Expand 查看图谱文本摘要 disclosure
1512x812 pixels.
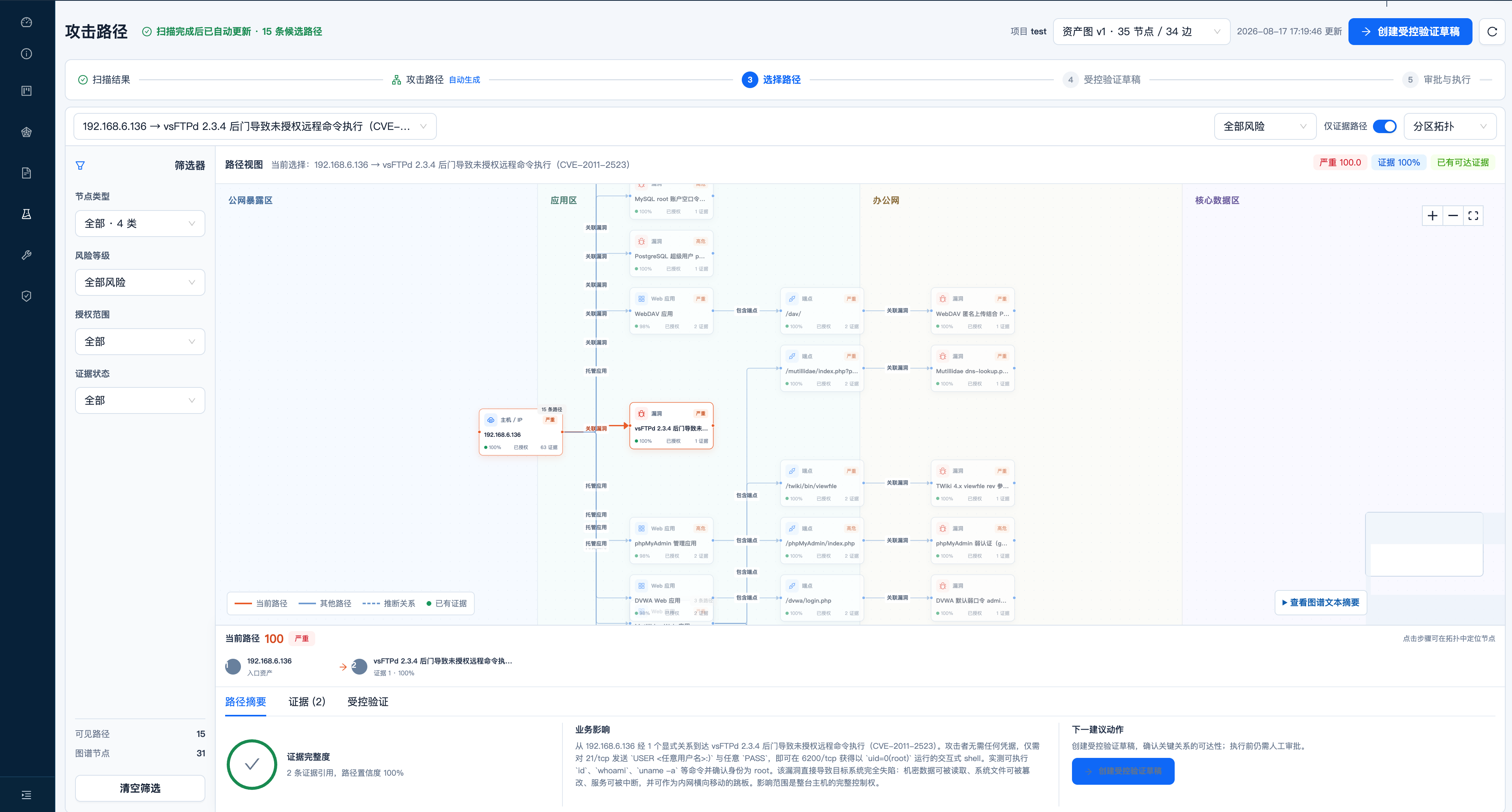coord(1321,603)
